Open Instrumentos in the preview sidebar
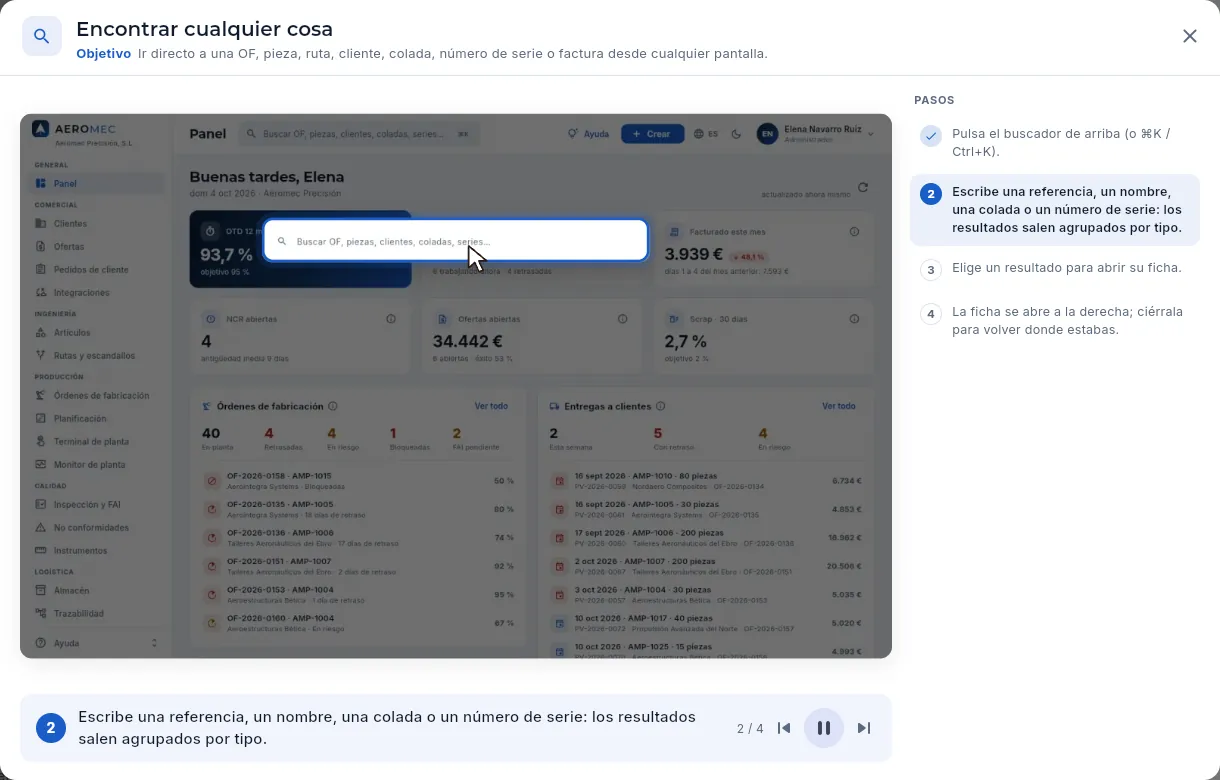The image size is (1220, 780). point(97,551)
